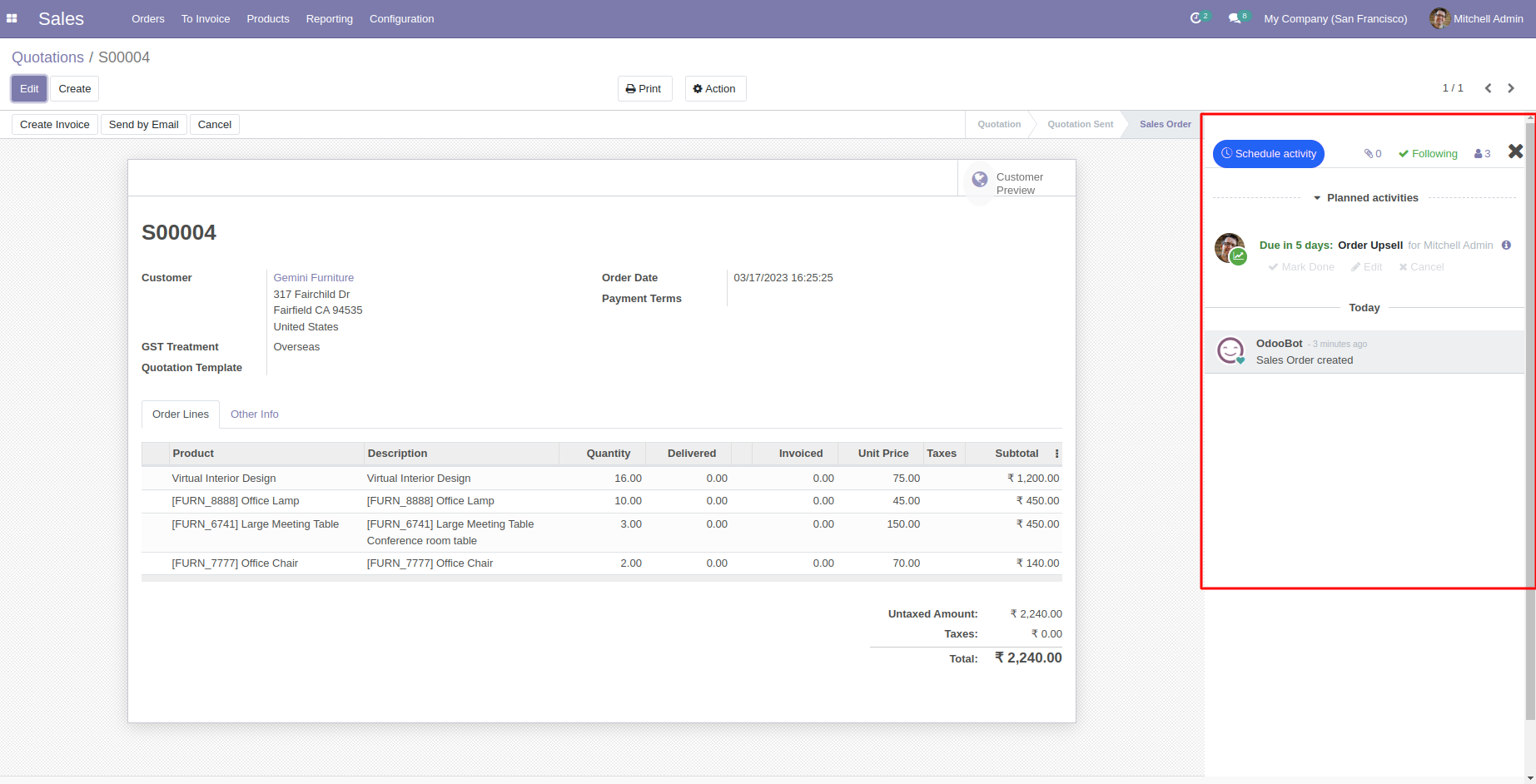This screenshot has width=1536, height=784.
Task: Open the activities clock icon in navbar
Action: pos(1196,18)
